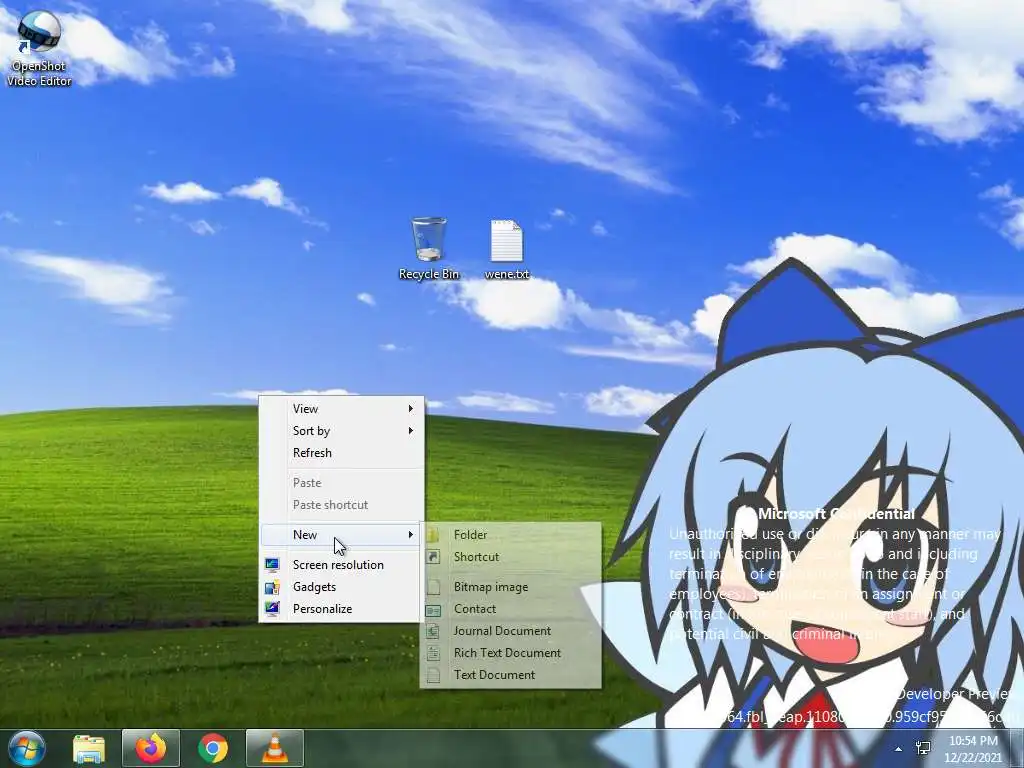Create a new Bitmap image
The height and width of the screenshot is (768, 1024).
(x=511, y=587)
